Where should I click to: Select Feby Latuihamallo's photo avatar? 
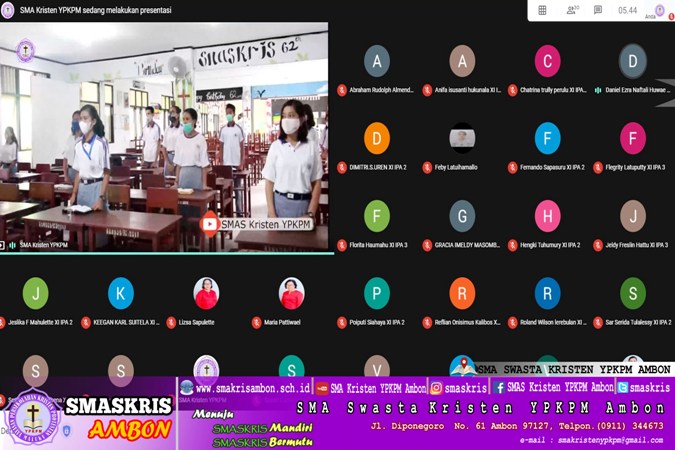(462, 138)
